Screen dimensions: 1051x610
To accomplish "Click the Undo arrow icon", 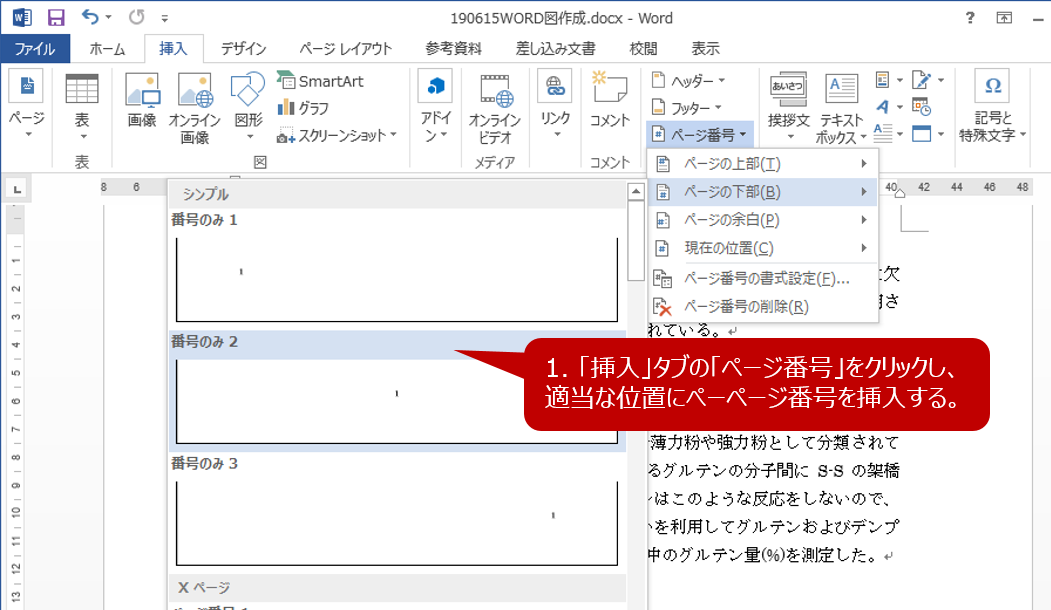I will (90, 17).
